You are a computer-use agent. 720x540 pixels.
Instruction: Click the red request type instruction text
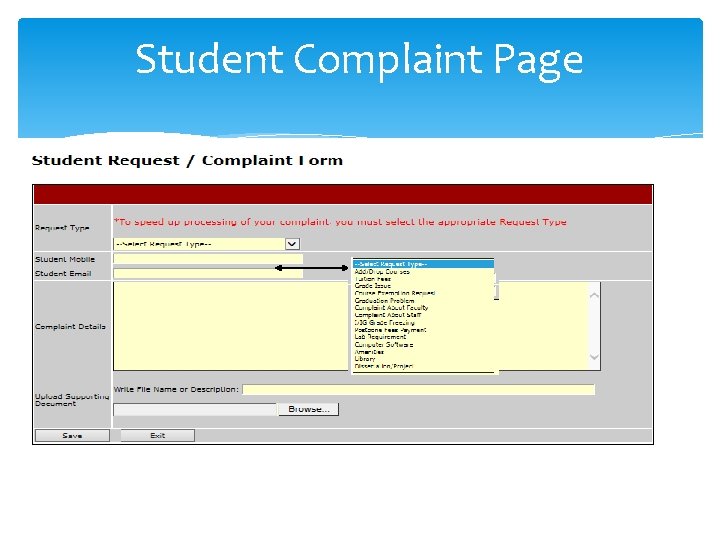pos(340,222)
